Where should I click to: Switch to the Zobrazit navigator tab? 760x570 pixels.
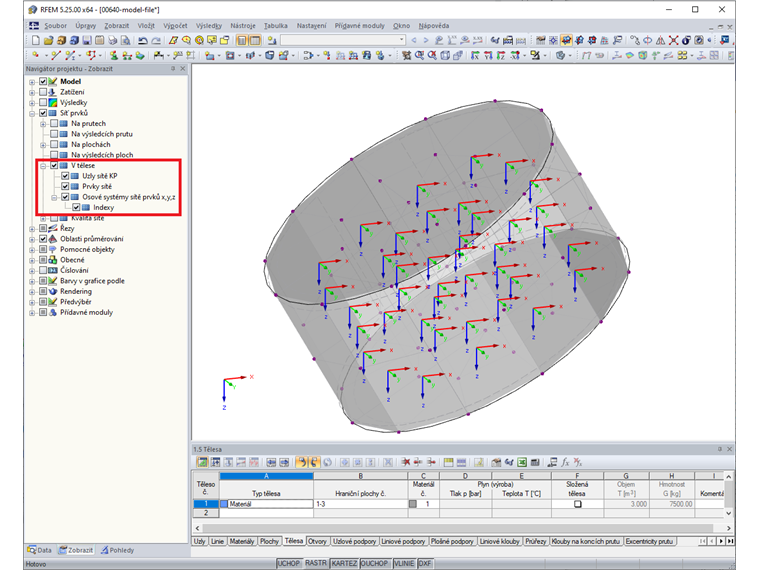point(76,550)
